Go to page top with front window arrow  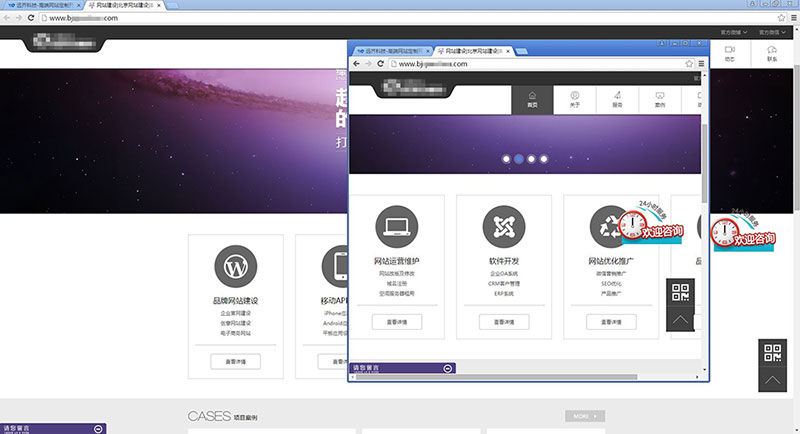coord(680,320)
